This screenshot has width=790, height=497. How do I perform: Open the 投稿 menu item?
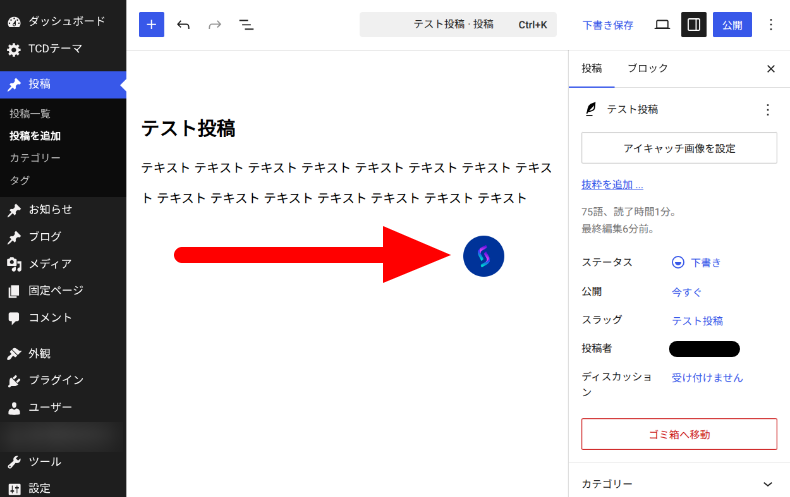(x=63, y=84)
